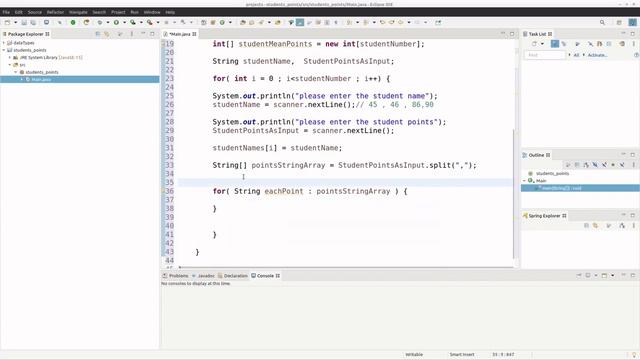Screen dimensions: 640x360
Task: Click the Pin Console icon
Action: [x=579, y=276]
